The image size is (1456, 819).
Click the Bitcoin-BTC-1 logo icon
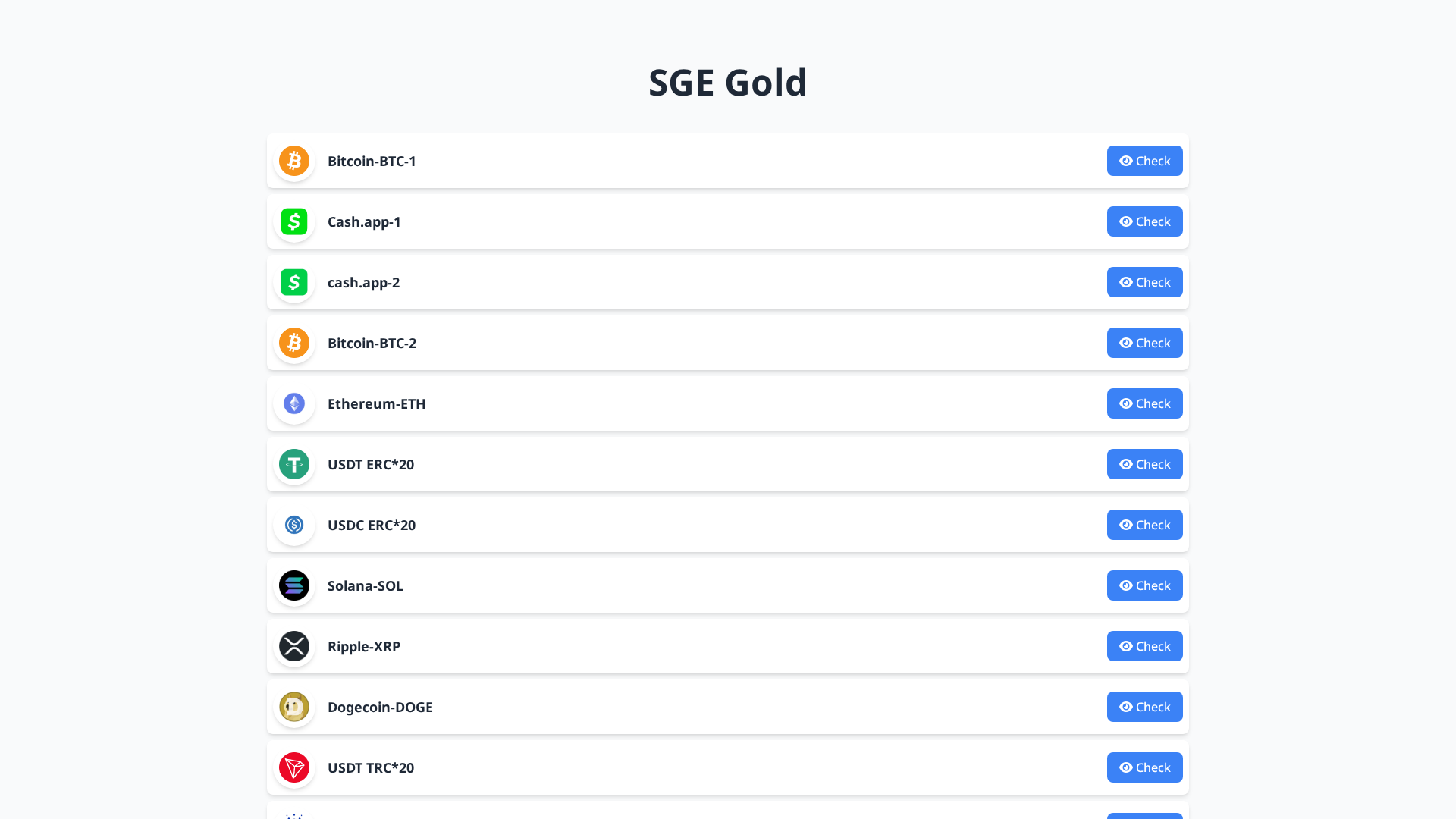pos(293,161)
